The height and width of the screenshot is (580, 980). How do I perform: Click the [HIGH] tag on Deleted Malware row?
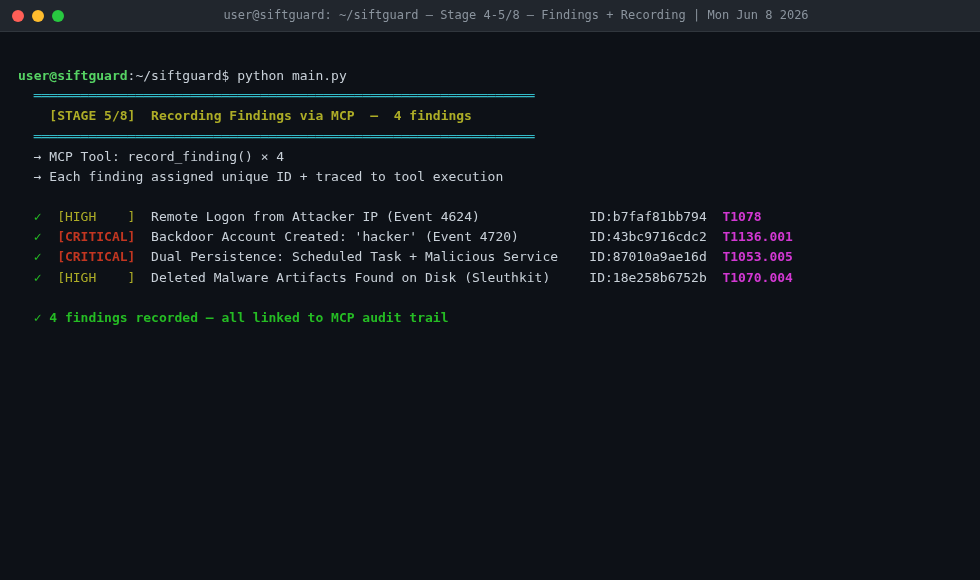pyautogui.click(x=96, y=278)
